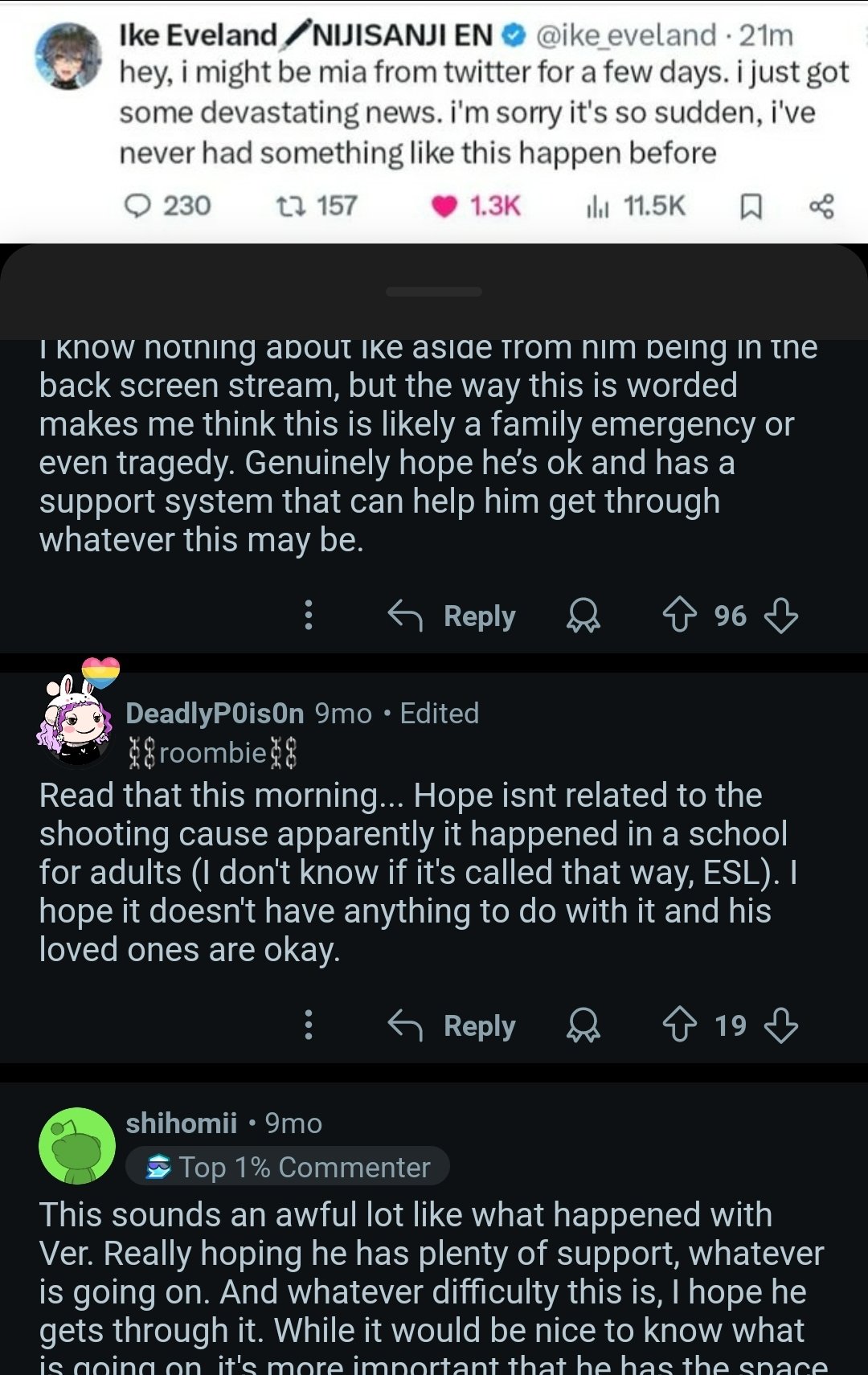Bookmark Ike Eveland's tweet
The width and height of the screenshot is (868, 1375).
click(x=750, y=207)
